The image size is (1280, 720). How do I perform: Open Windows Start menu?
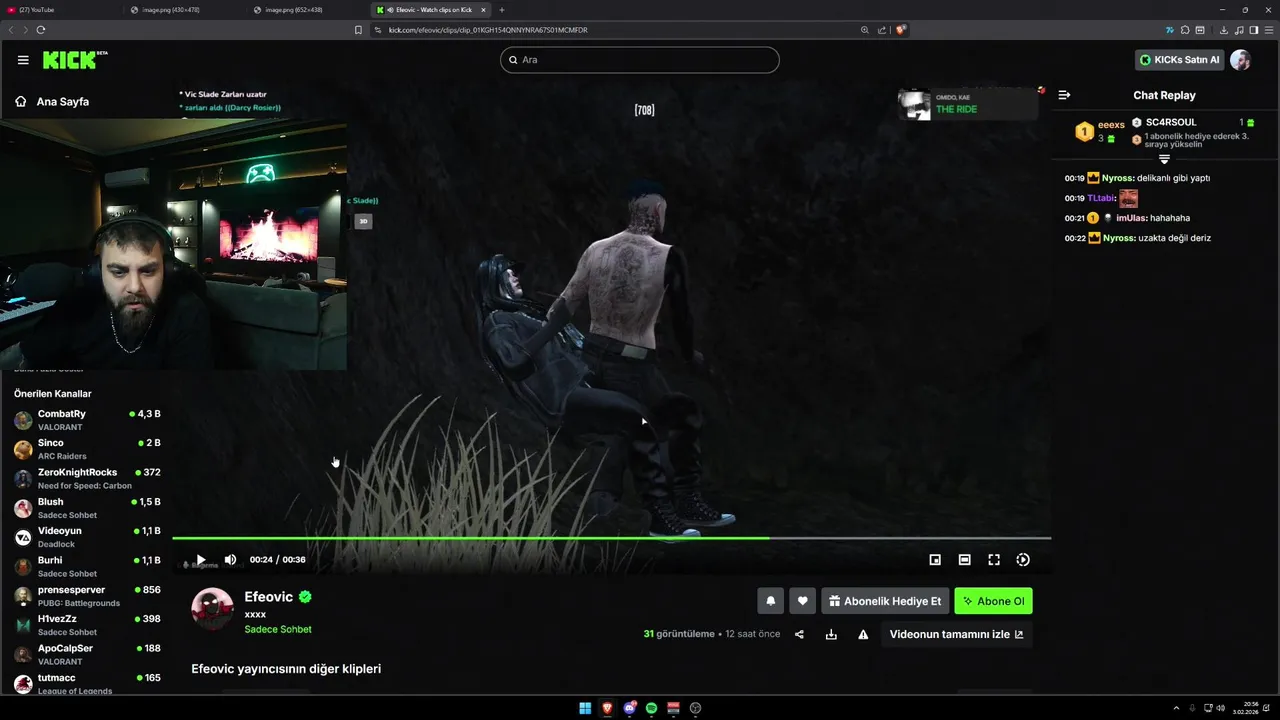click(585, 708)
